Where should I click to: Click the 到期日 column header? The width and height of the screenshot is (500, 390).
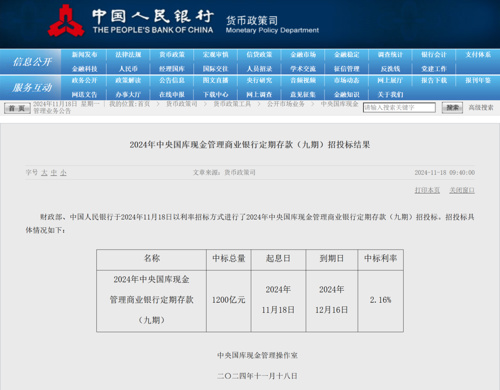332,259
